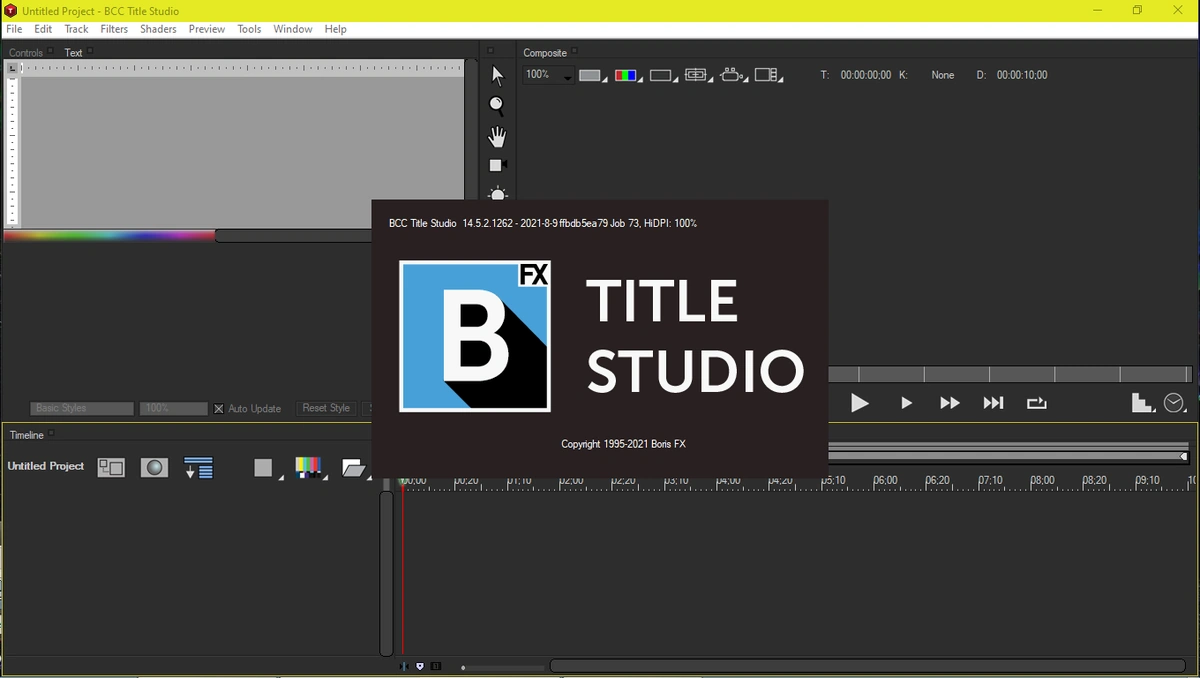The height and width of the screenshot is (678, 1200).
Task: Click the Untitled Project label in Timeline
Action: pyautogui.click(x=46, y=466)
